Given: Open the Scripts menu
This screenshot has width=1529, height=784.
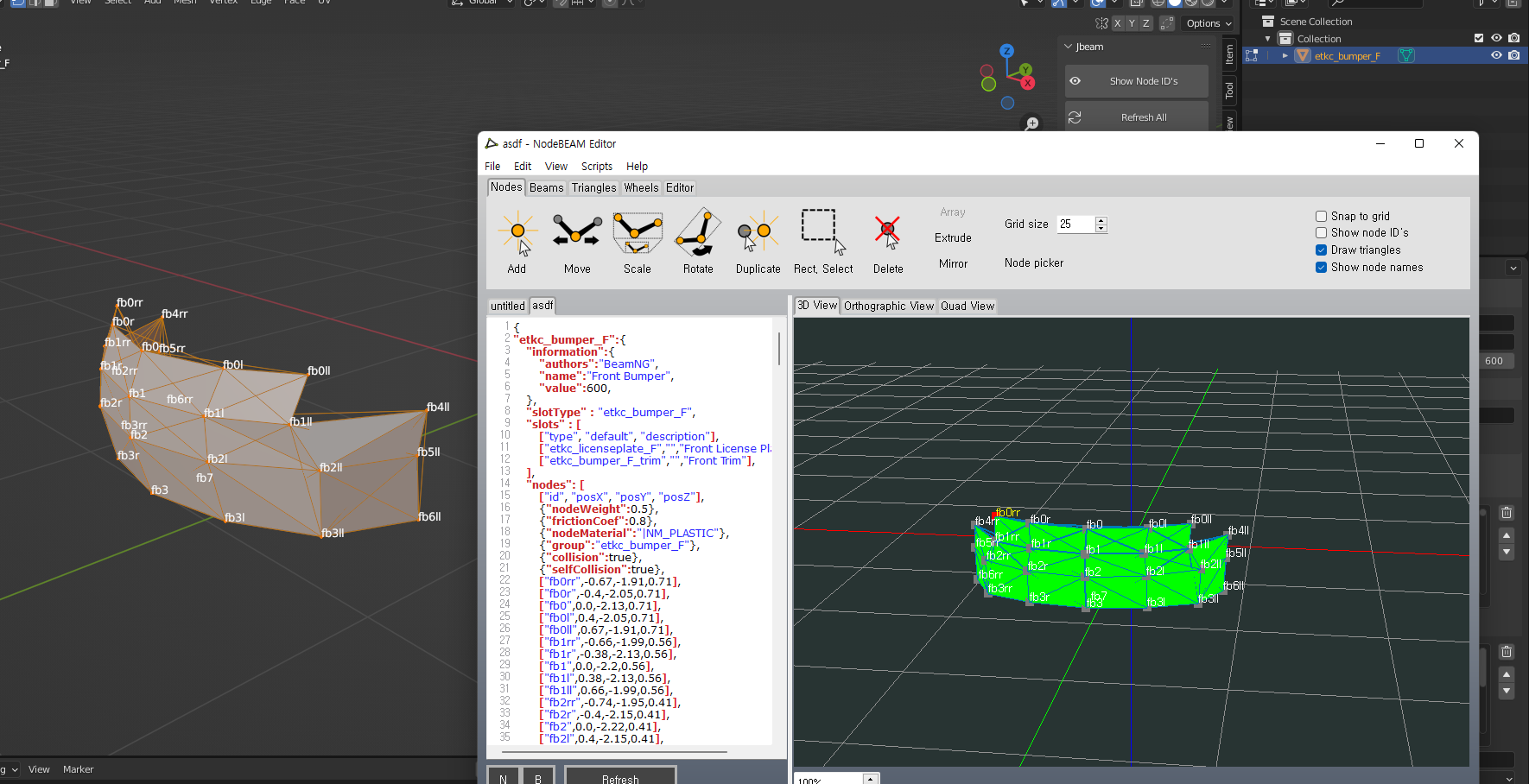Looking at the screenshot, I should coord(596,167).
